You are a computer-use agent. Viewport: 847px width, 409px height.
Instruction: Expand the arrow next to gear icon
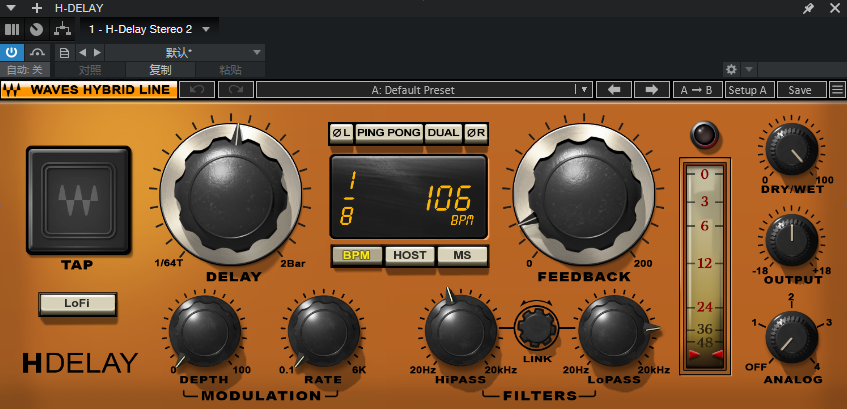pyautogui.click(x=748, y=69)
